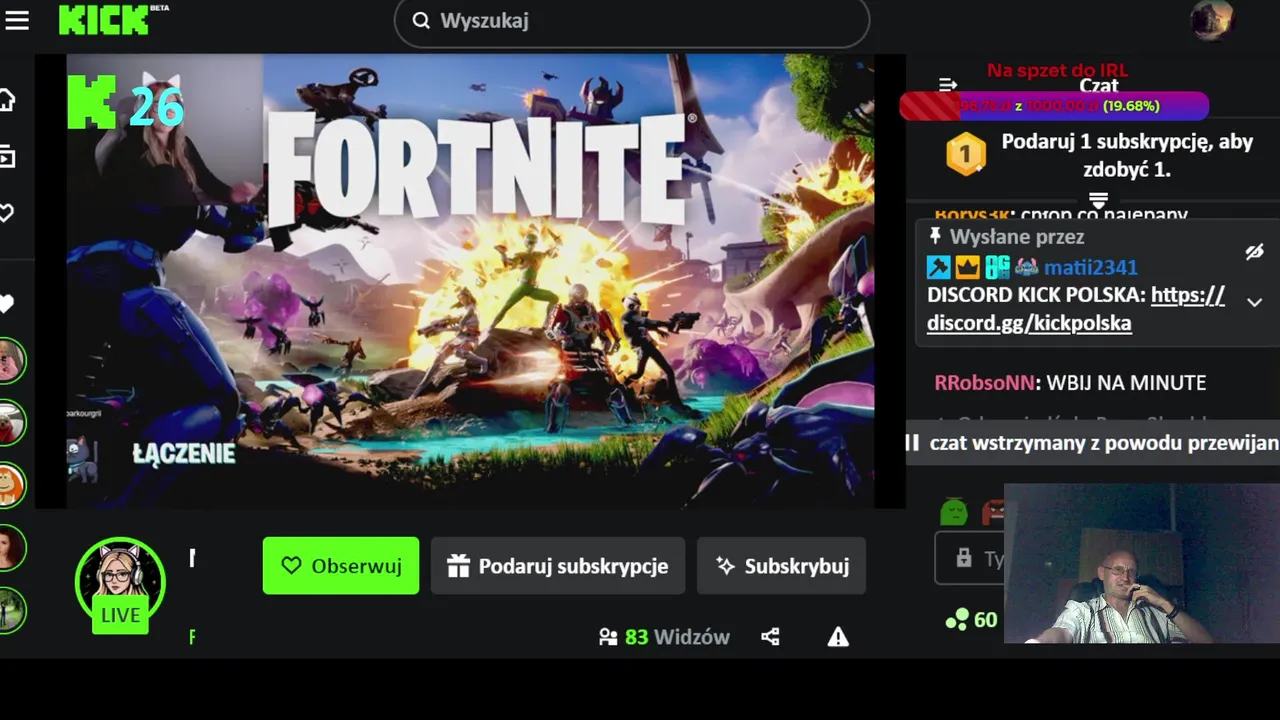Expand the pinned message chevron
The height and width of the screenshot is (720, 1280).
(1254, 302)
